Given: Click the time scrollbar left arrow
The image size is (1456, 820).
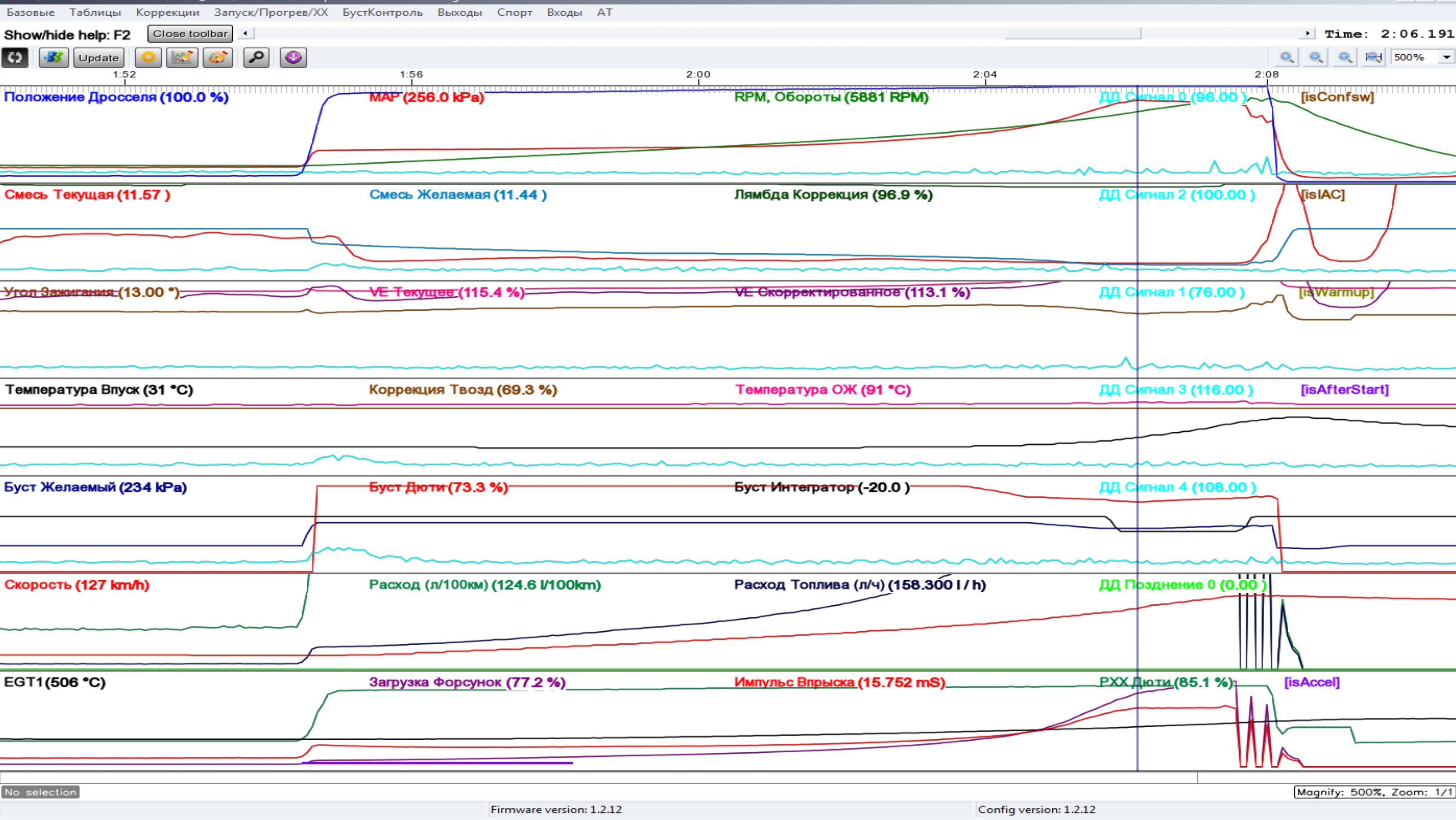Looking at the screenshot, I should click(x=245, y=33).
